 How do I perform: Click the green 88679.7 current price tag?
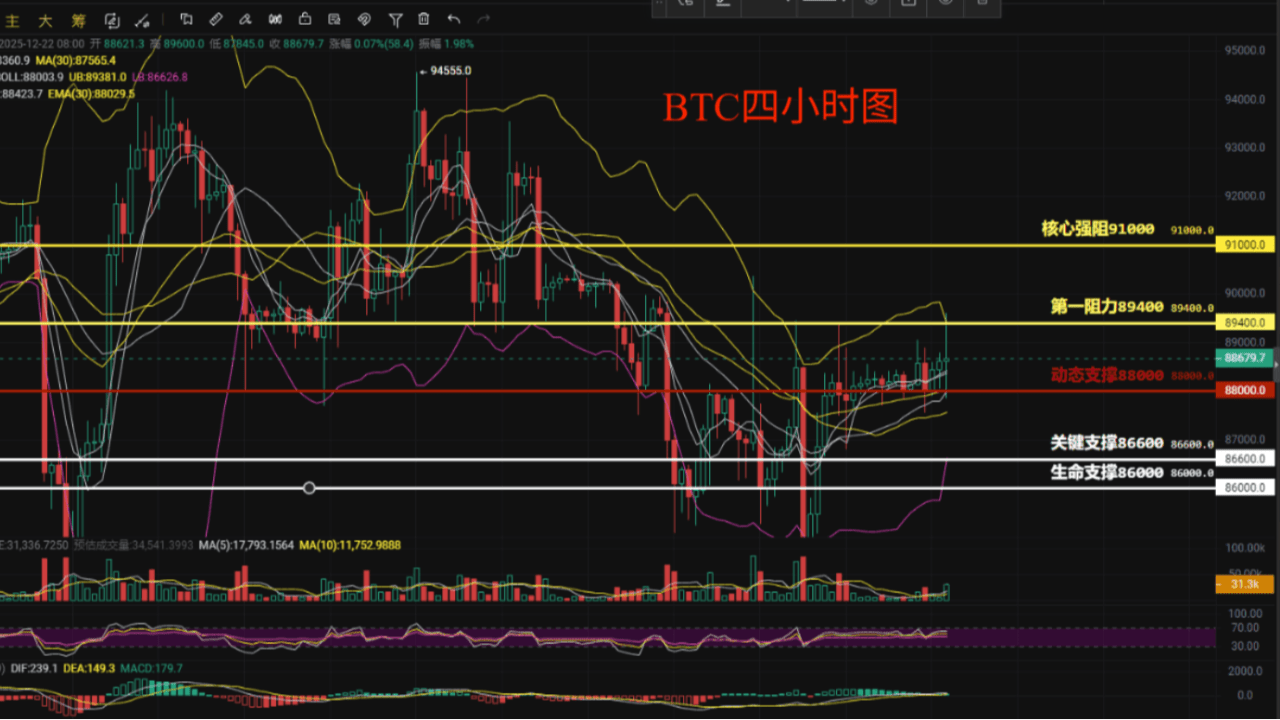1245,358
